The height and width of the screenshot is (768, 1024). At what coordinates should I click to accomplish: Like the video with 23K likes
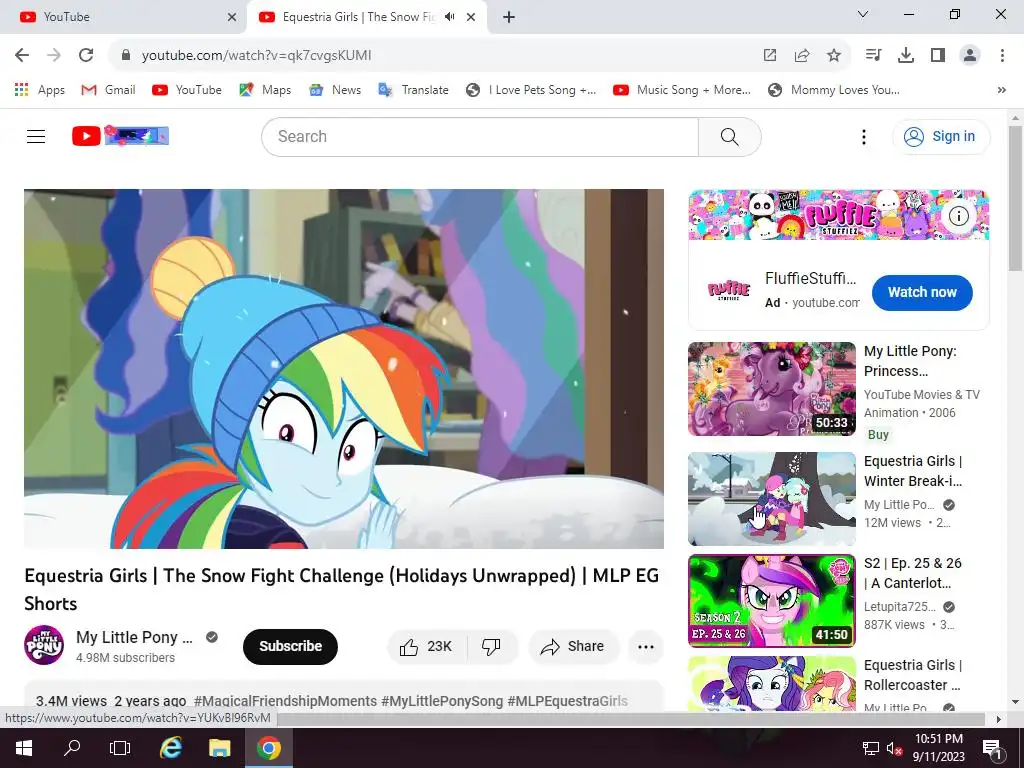tap(426, 647)
